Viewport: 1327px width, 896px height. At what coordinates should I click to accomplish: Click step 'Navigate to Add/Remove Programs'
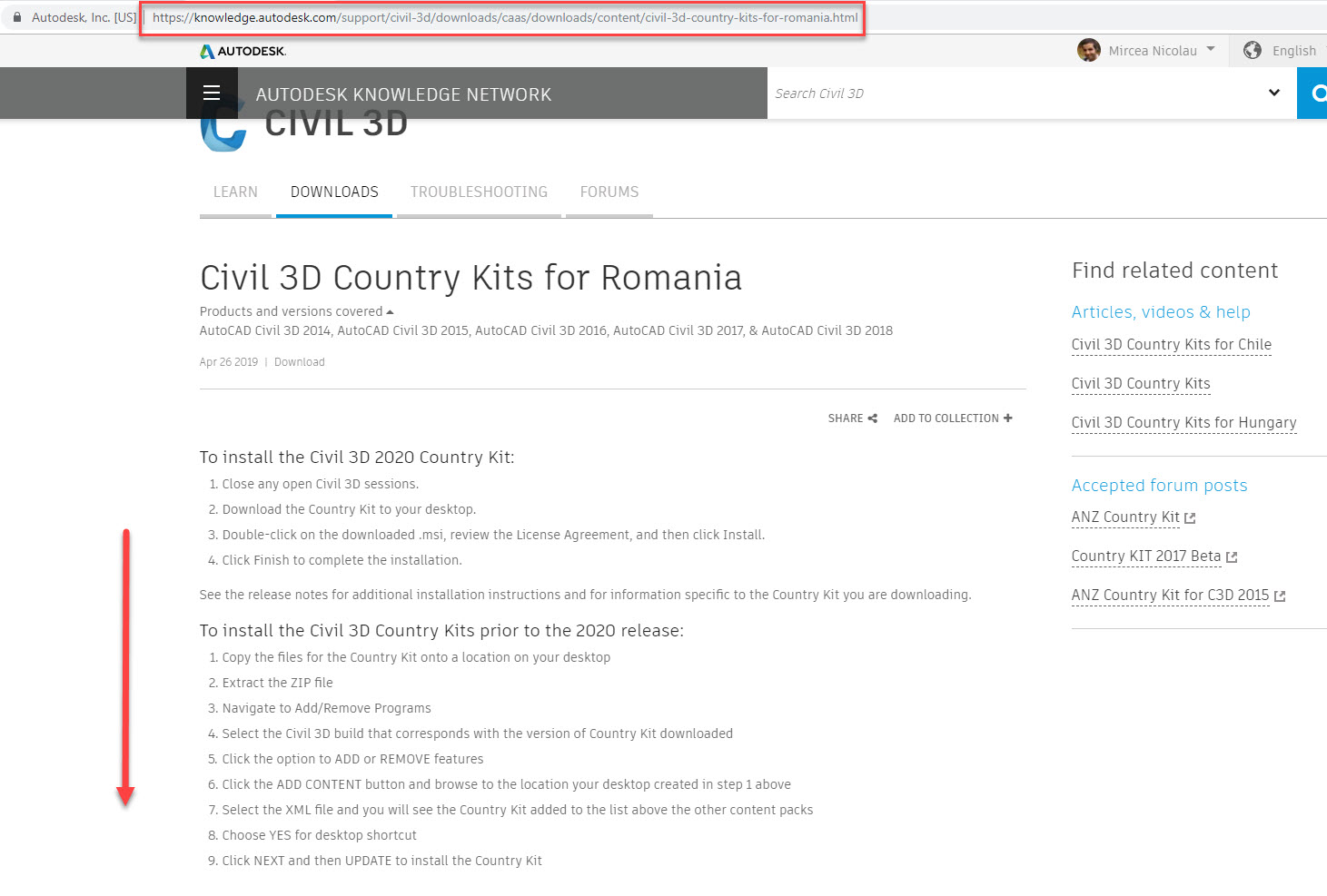326,709
